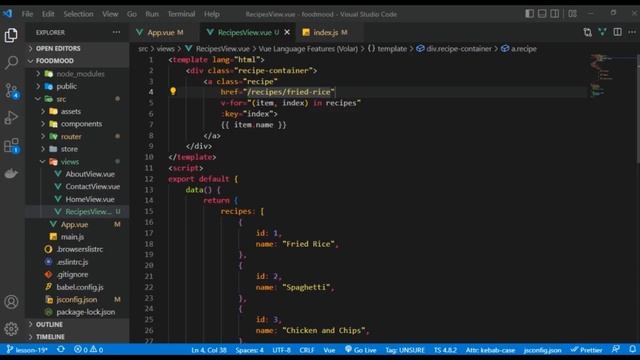Click synchronize changes icon in status bar
The width and height of the screenshot is (640, 360).
61,350
